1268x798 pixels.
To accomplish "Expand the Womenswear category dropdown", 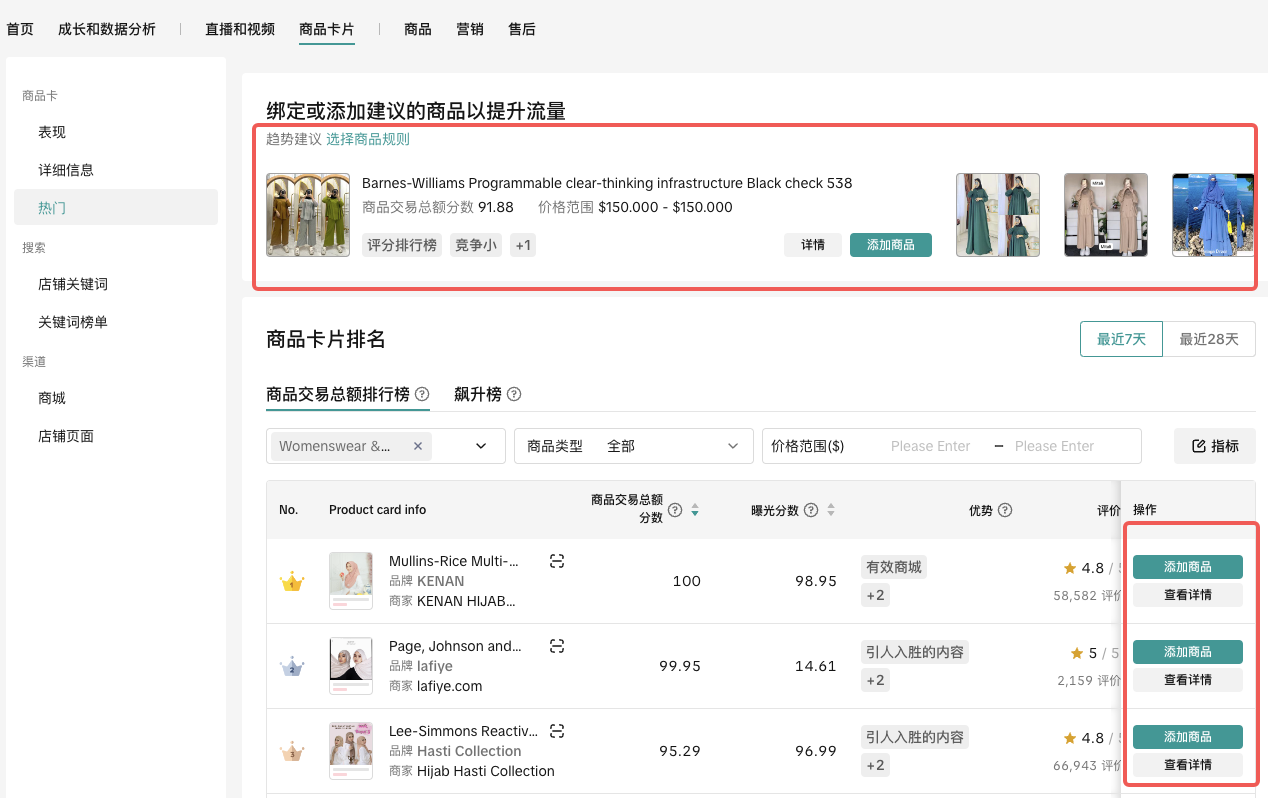I will [x=481, y=446].
